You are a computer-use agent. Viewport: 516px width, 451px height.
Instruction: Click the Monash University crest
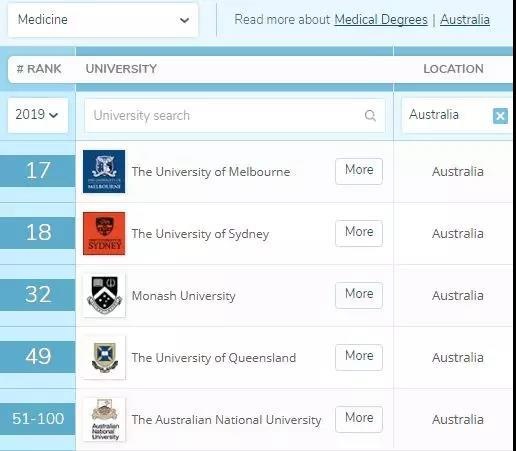104,295
